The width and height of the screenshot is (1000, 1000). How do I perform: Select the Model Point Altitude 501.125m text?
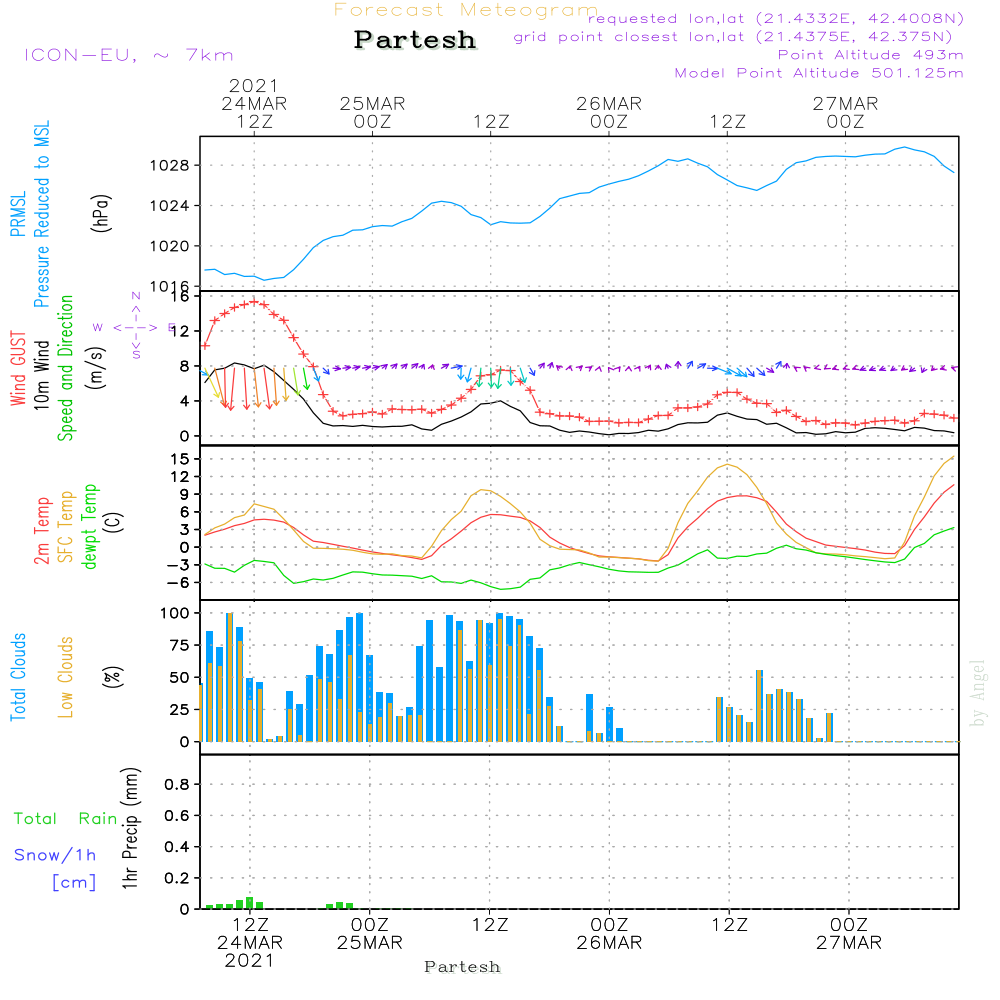click(819, 73)
